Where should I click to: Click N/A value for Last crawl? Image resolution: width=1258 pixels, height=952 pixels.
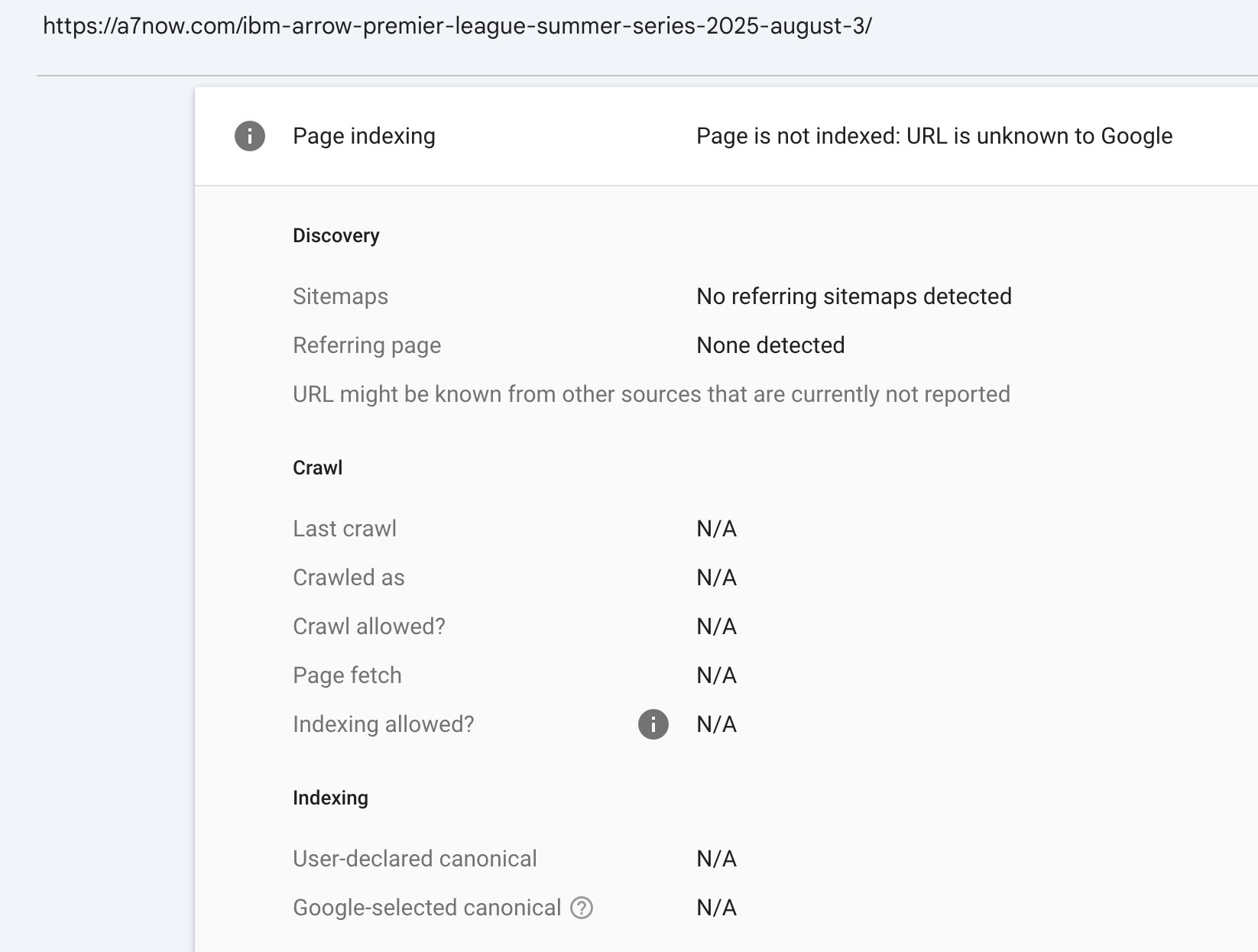pyautogui.click(x=716, y=529)
